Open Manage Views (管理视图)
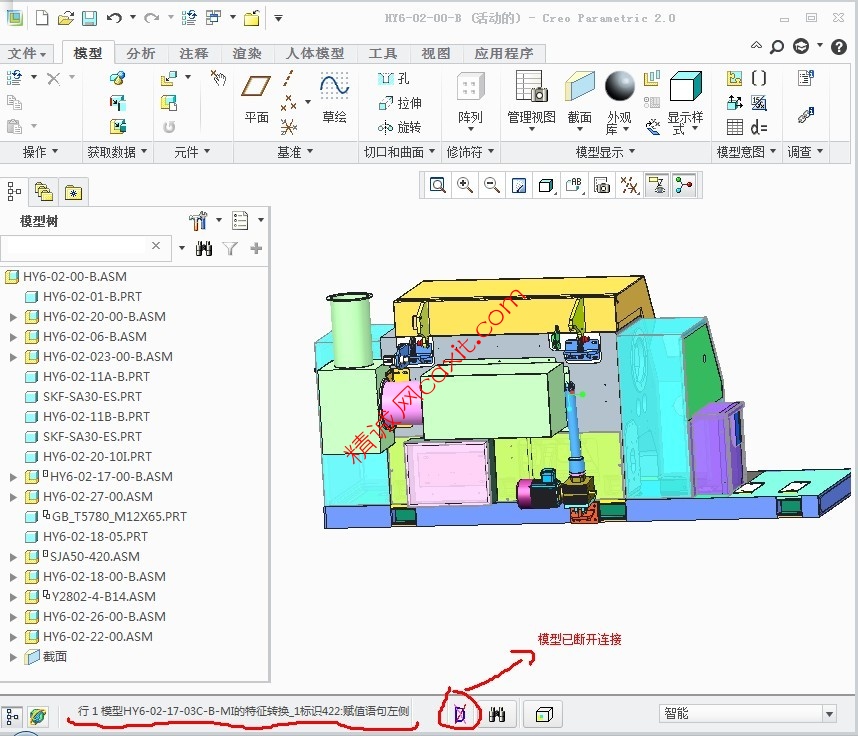The image size is (858, 736). tap(531, 102)
